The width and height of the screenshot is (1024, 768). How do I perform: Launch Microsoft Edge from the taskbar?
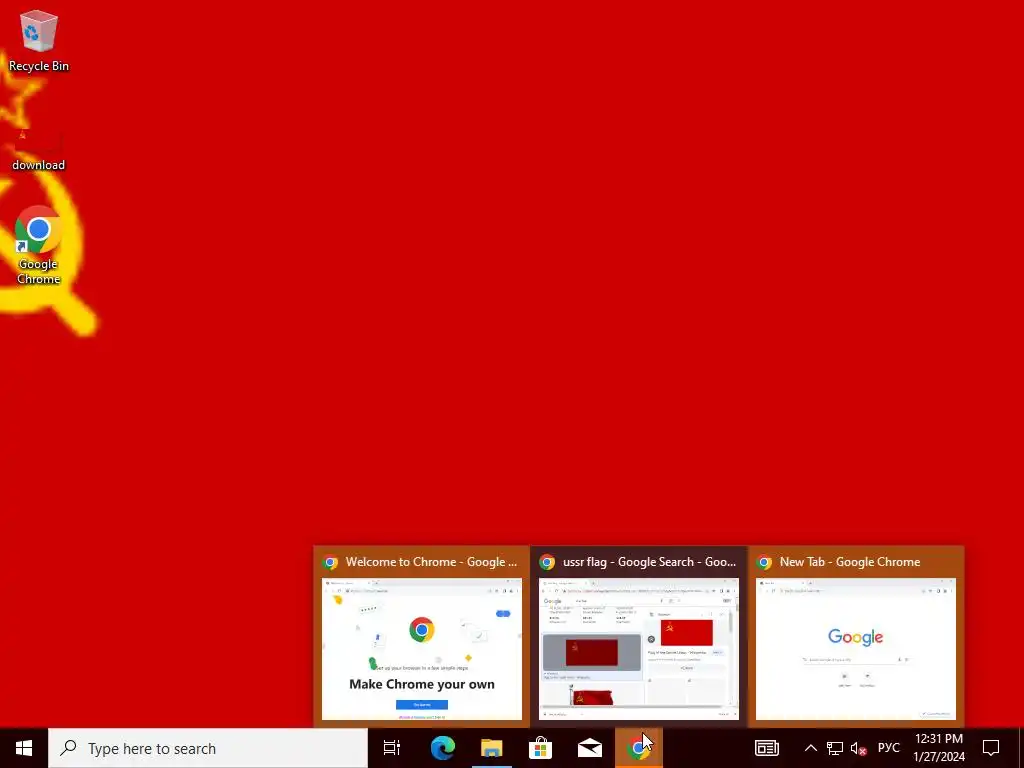443,748
